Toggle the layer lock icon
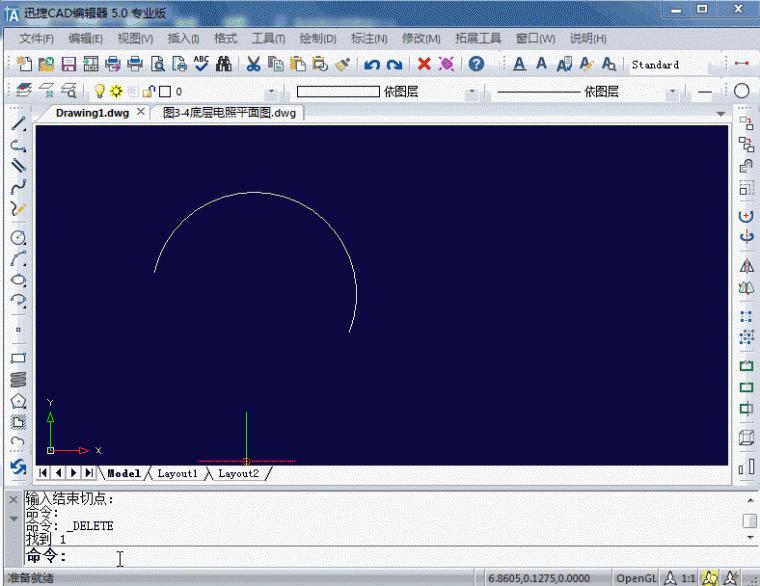 [148, 91]
